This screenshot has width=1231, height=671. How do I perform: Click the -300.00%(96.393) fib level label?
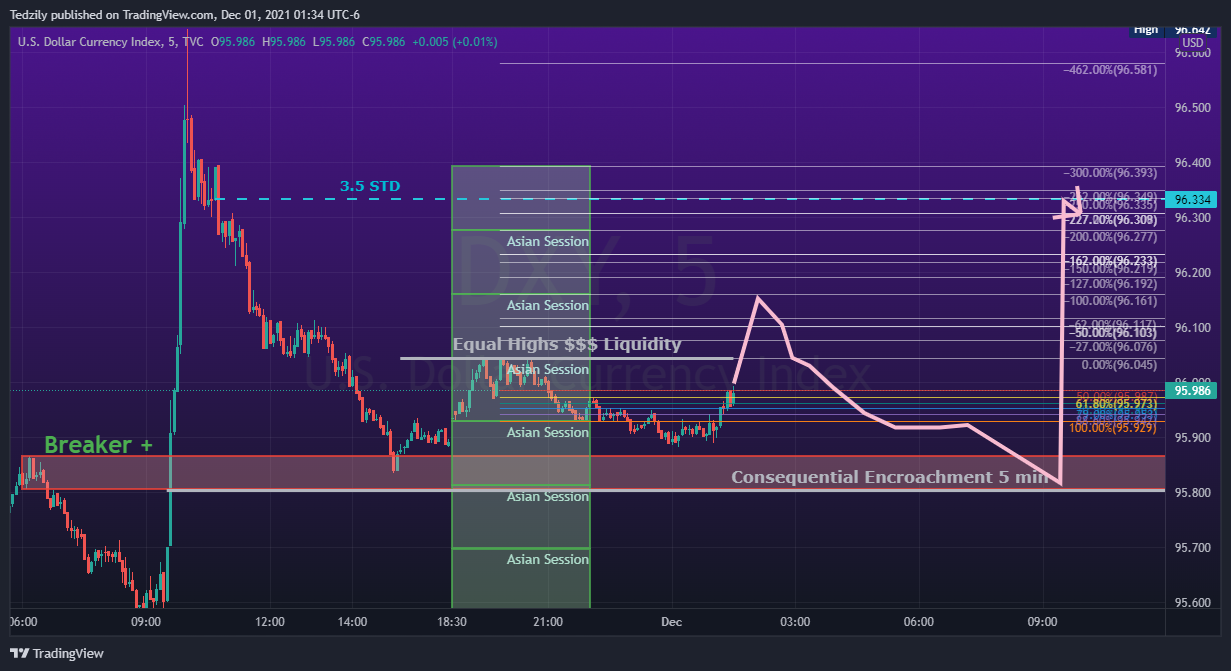pos(1111,173)
